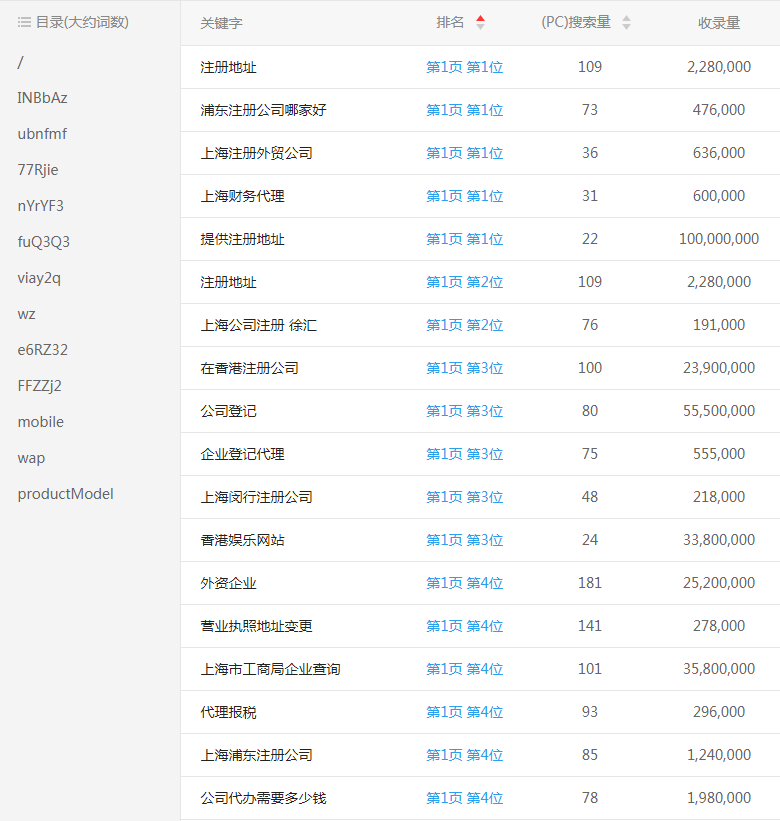The height and width of the screenshot is (821, 780).
Task: Switch to the mobile directory
Action: 40,422
